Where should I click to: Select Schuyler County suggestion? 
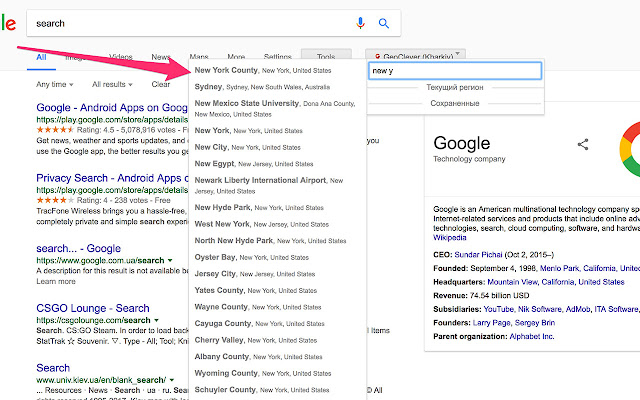278,390
